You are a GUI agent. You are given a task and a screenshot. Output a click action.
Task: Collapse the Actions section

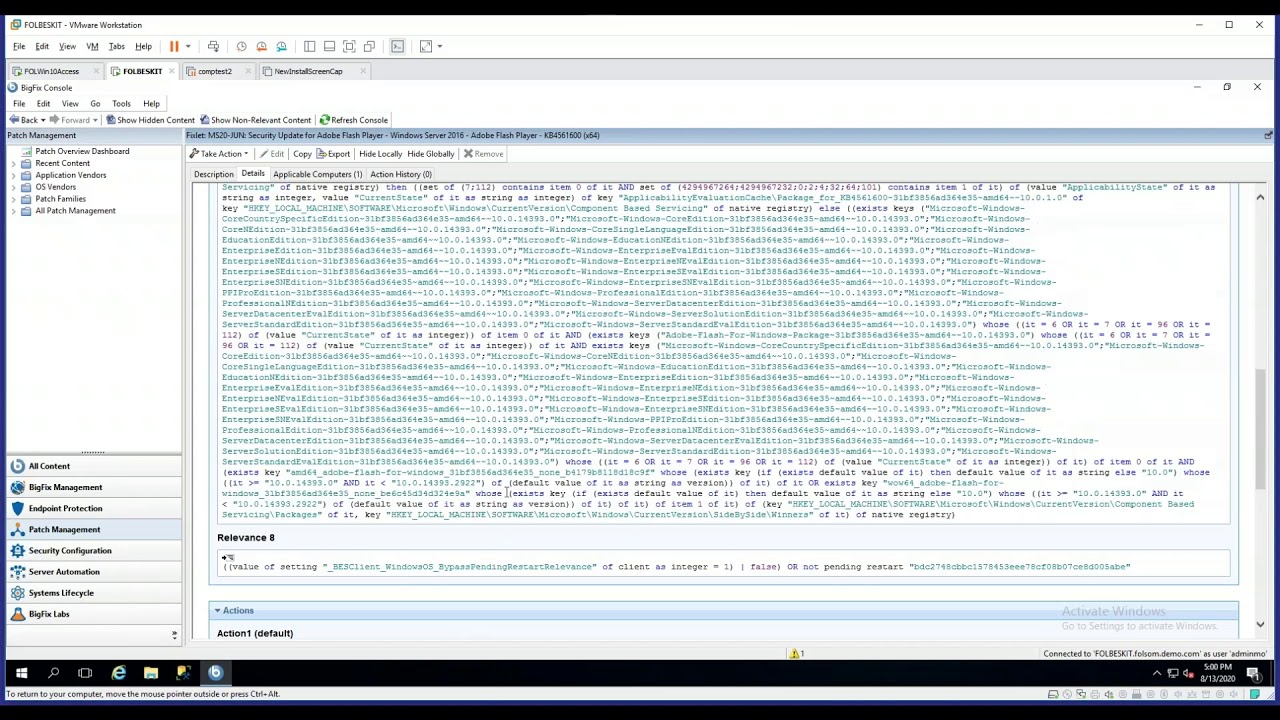click(217, 611)
